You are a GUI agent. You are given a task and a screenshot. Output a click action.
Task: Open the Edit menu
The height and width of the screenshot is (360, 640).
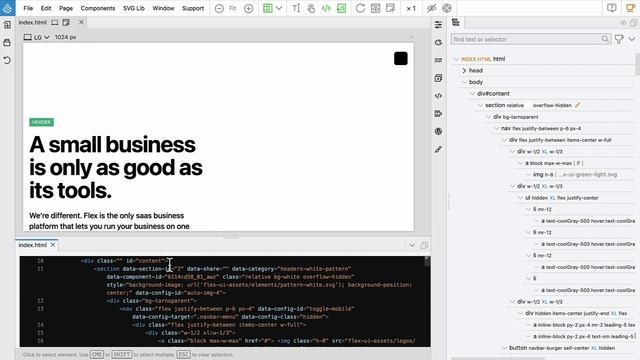click(46, 8)
